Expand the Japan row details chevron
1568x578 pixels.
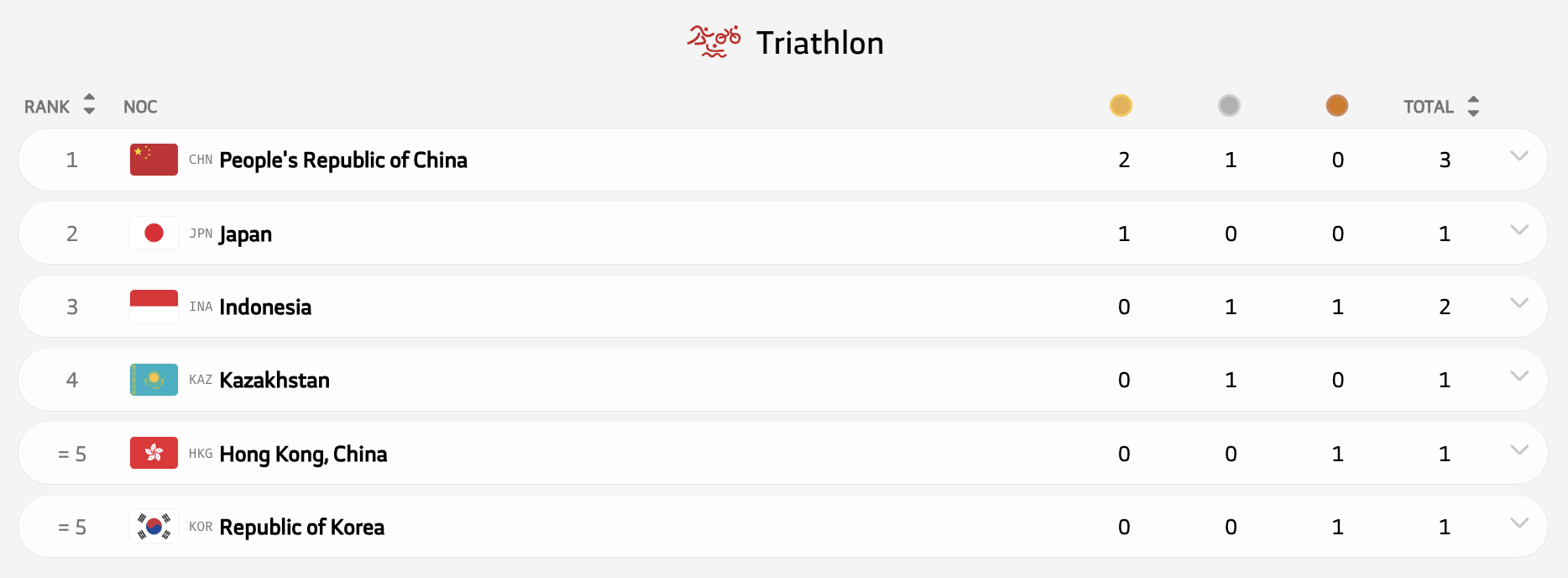1518,229
